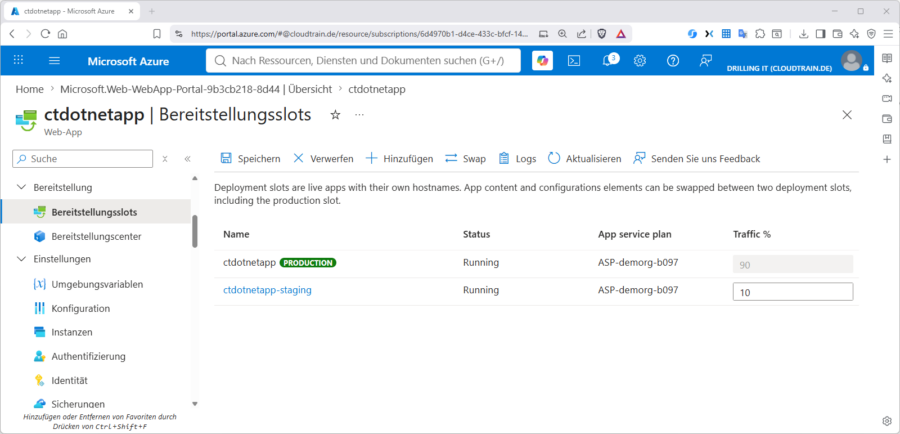
Task: Select Bereitstellungsslots in the sidebar
Action: pyautogui.click(x=95, y=212)
